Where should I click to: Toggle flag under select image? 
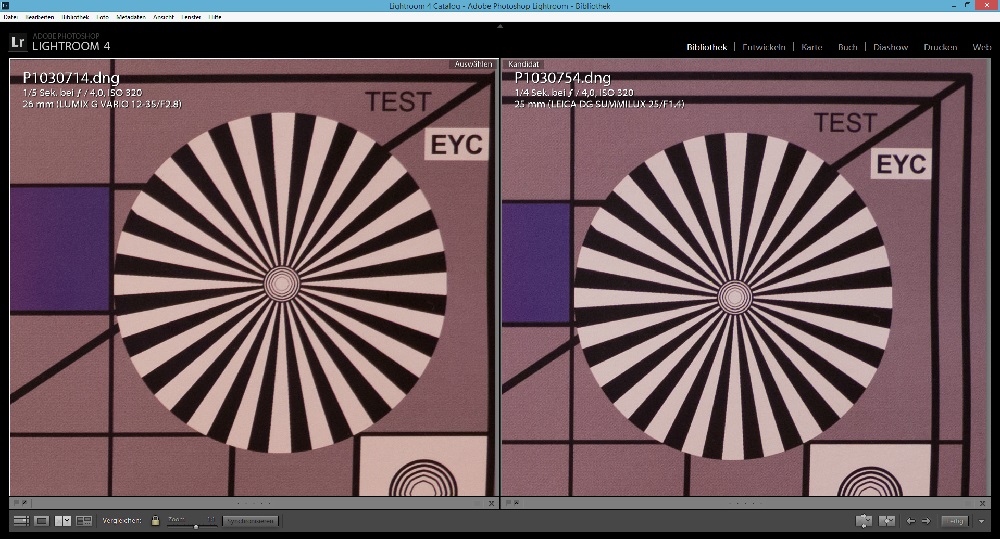(17, 503)
